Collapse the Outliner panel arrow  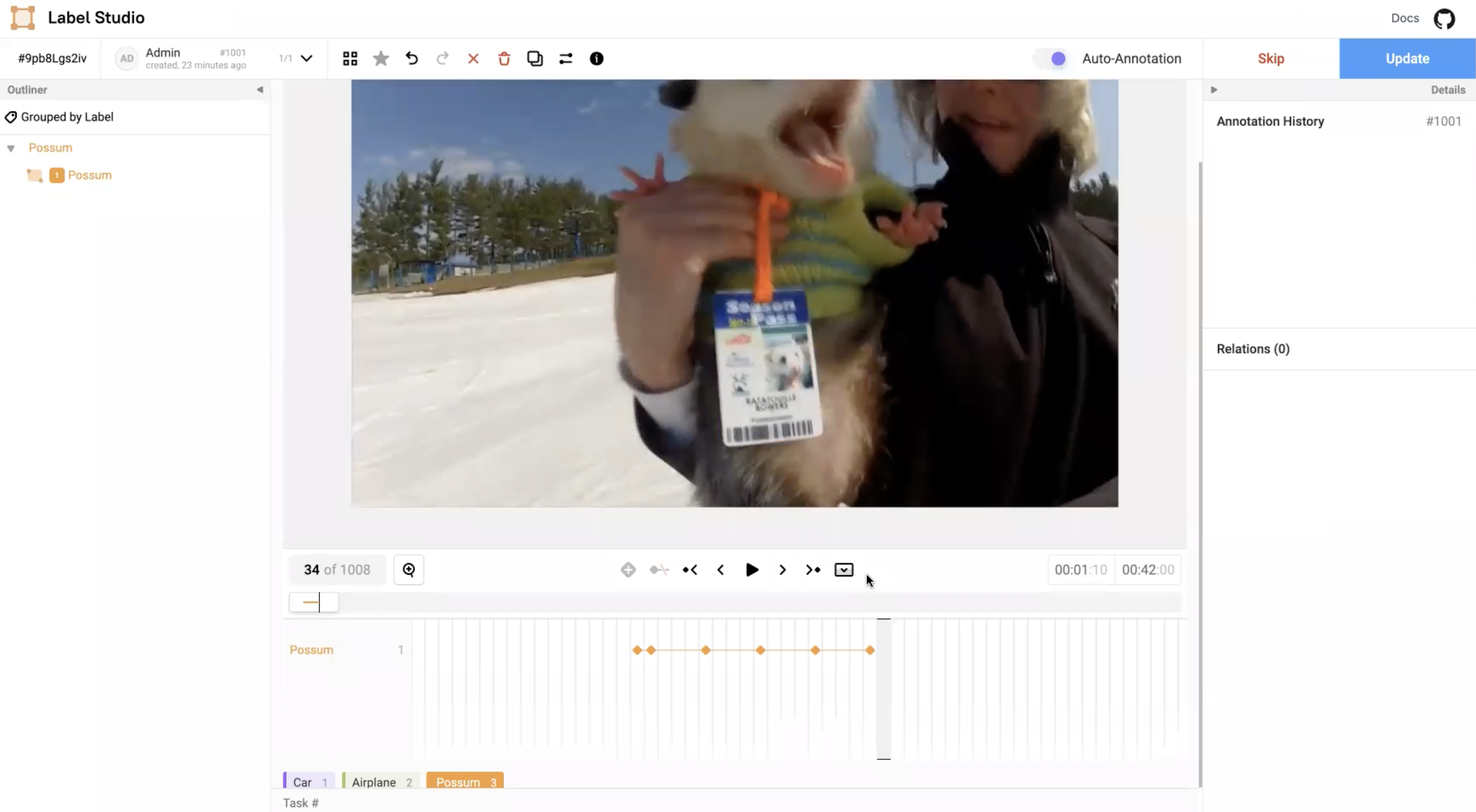tap(260, 89)
